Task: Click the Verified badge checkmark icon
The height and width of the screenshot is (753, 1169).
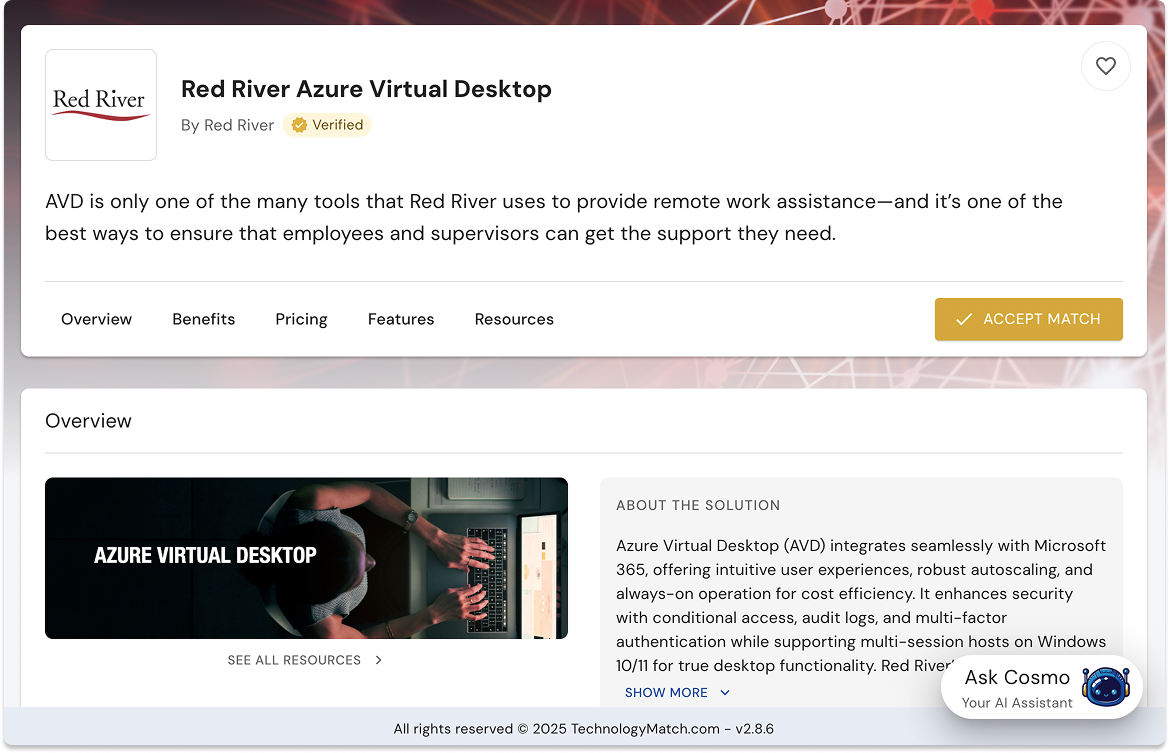Action: [x=299, y=125]
